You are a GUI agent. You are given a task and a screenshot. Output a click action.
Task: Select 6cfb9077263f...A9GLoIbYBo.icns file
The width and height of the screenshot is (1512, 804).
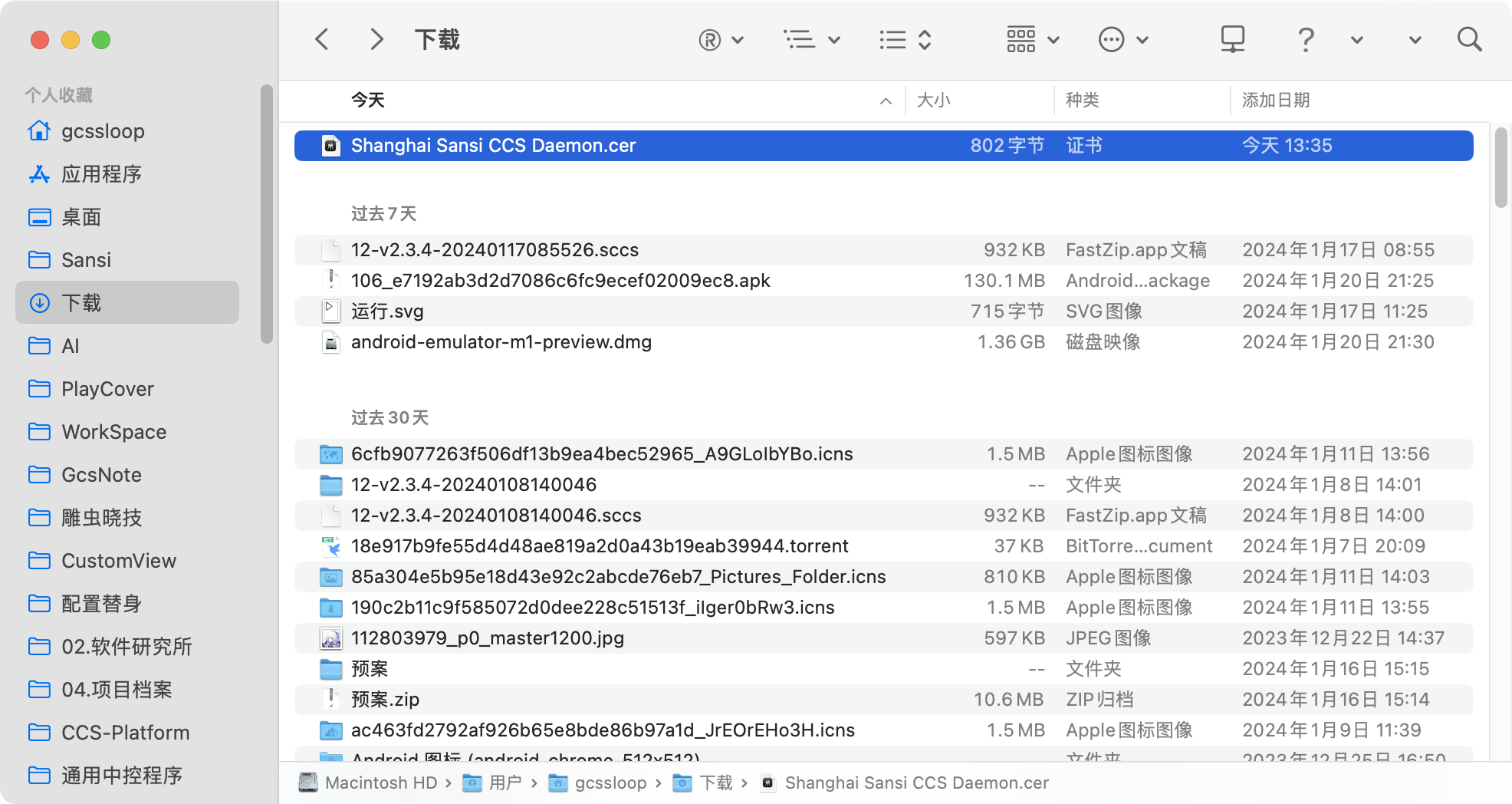883,454
